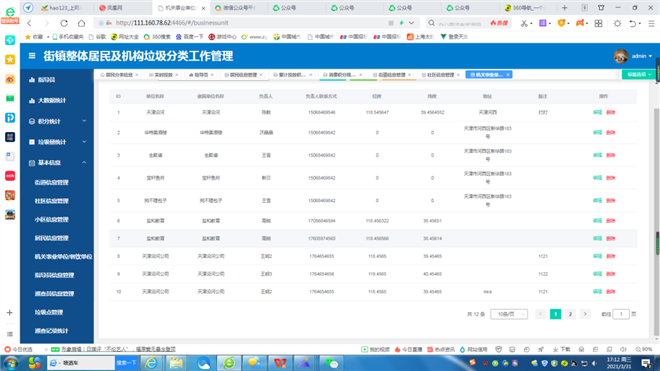Screen dimensions: 660x371
Task: Close the active 机关事业单位 page tab
Action: point(508,75)
